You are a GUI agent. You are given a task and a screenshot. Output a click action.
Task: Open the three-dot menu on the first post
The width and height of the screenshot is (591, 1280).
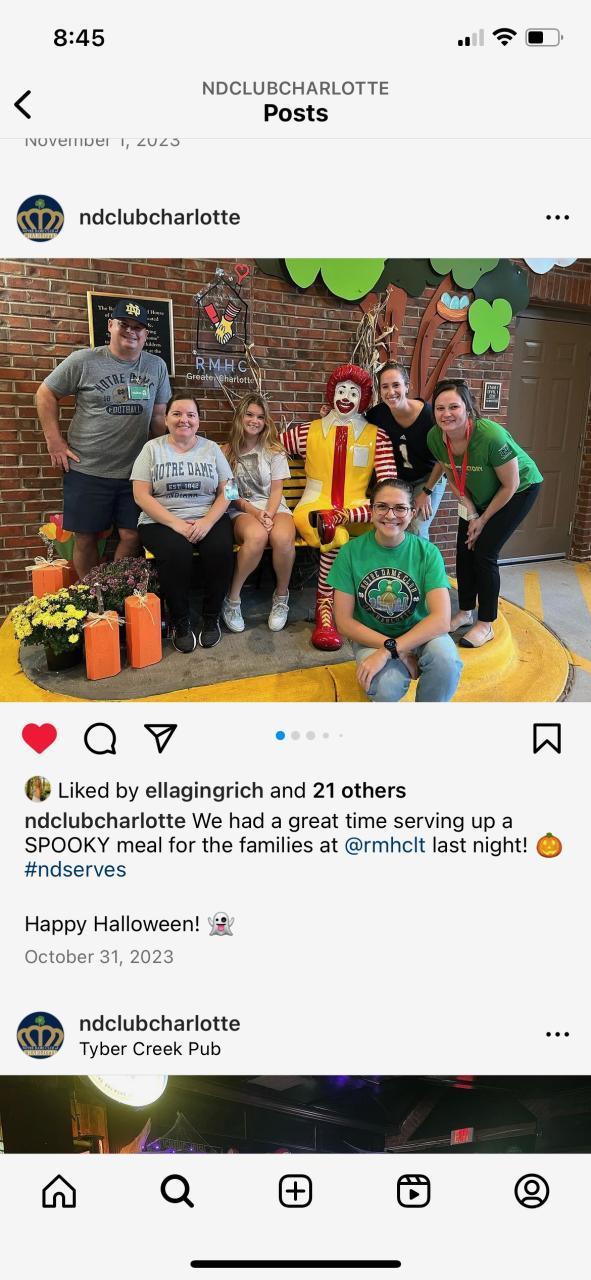click(557, 217)
